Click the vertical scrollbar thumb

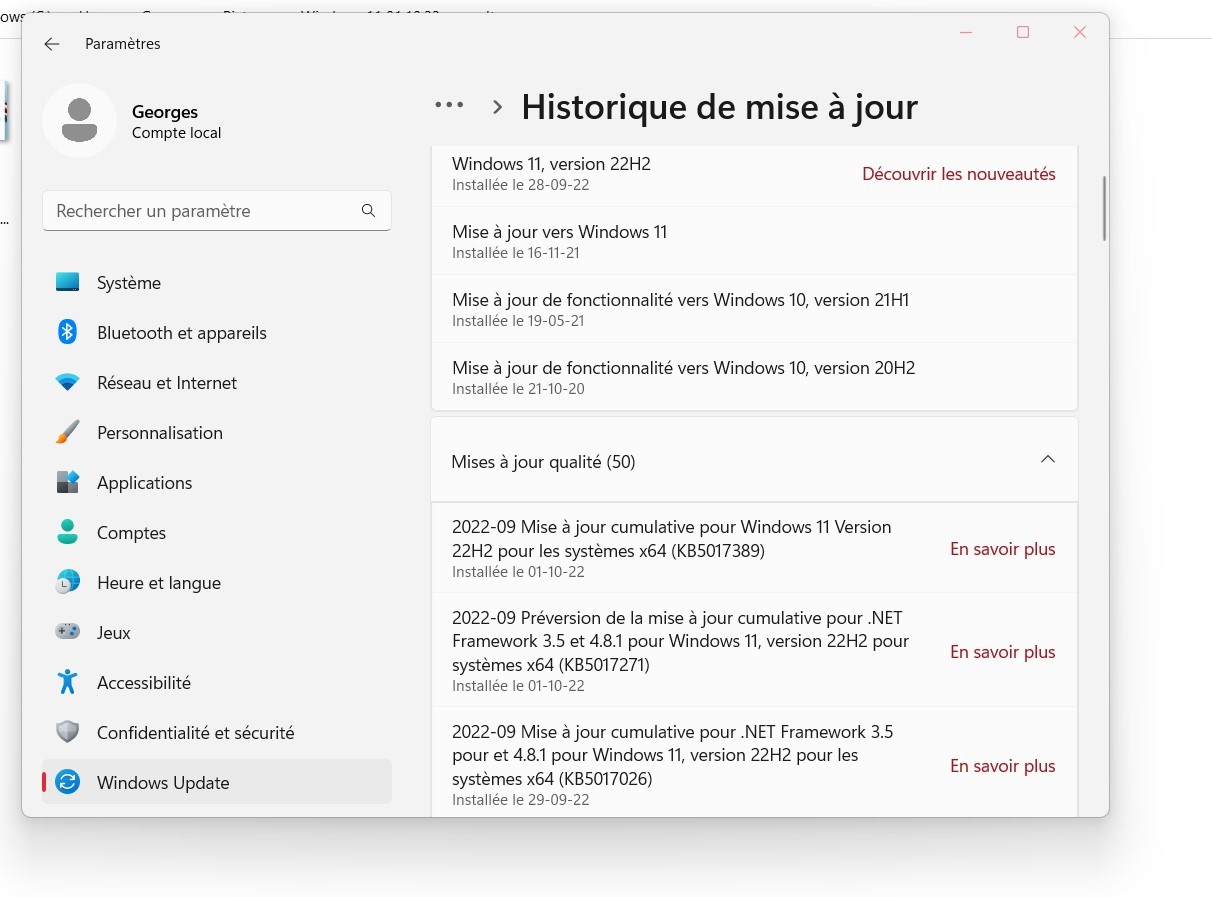[1104, 208]
